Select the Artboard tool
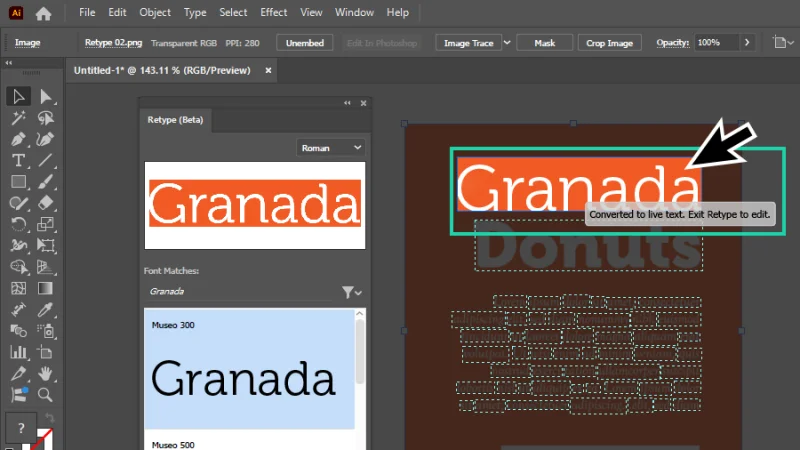 45,352
